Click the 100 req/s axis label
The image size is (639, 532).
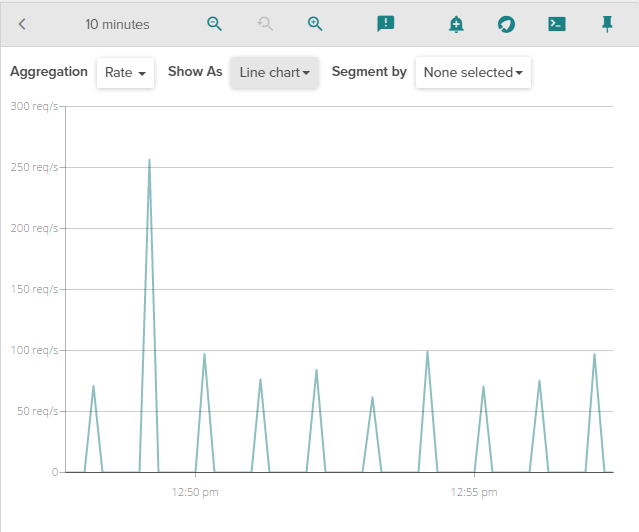35,350
